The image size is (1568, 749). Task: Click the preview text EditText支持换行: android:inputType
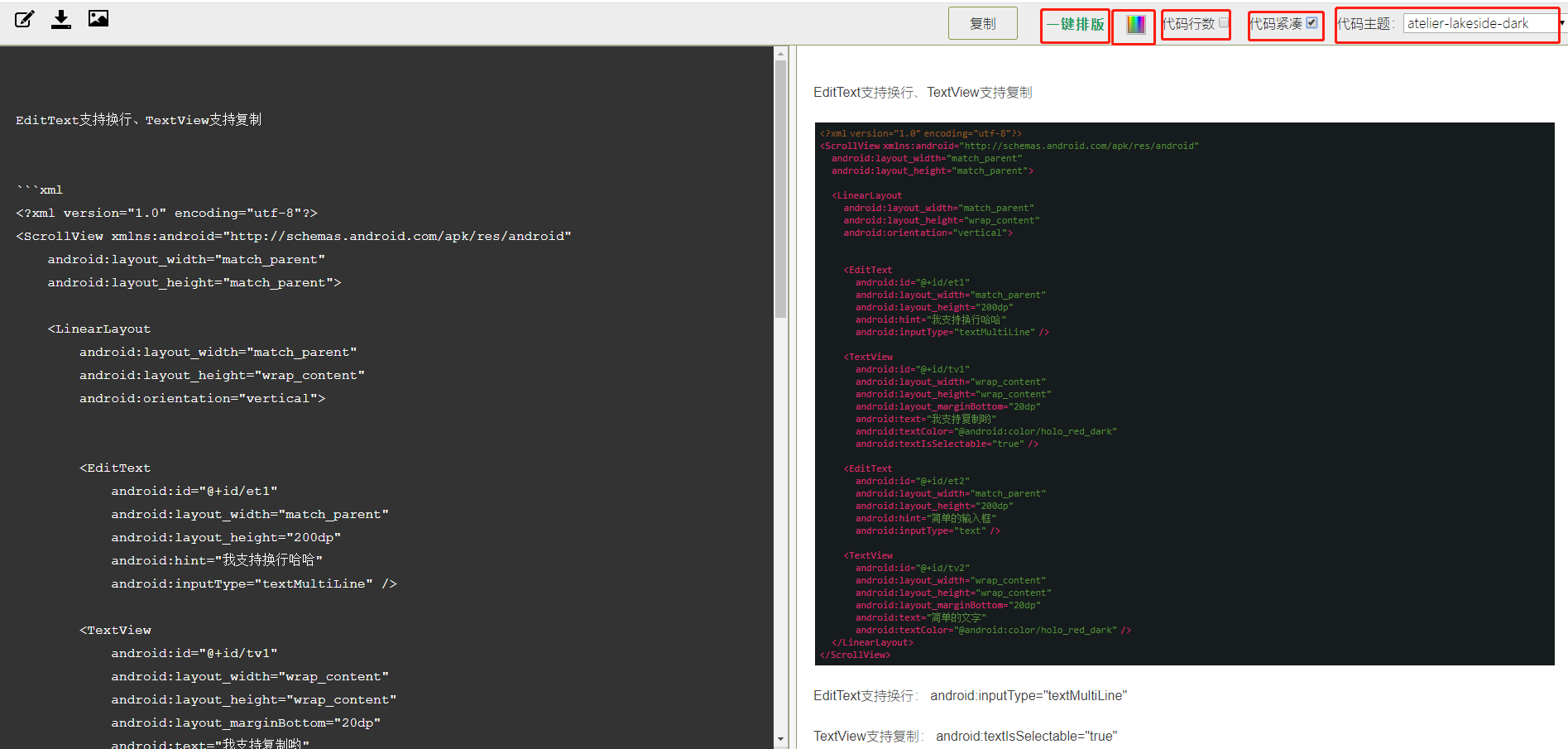(970, 695)
